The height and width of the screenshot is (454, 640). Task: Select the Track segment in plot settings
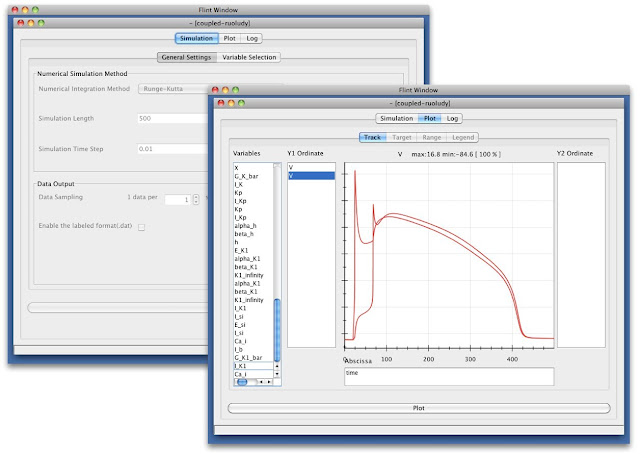coord(372,137)
